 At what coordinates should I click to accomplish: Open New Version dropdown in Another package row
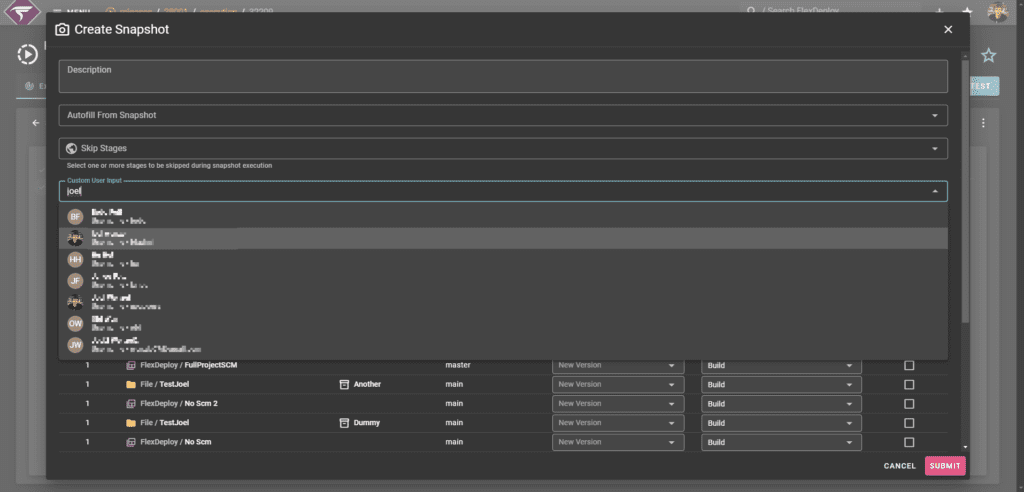click(618, 384)
